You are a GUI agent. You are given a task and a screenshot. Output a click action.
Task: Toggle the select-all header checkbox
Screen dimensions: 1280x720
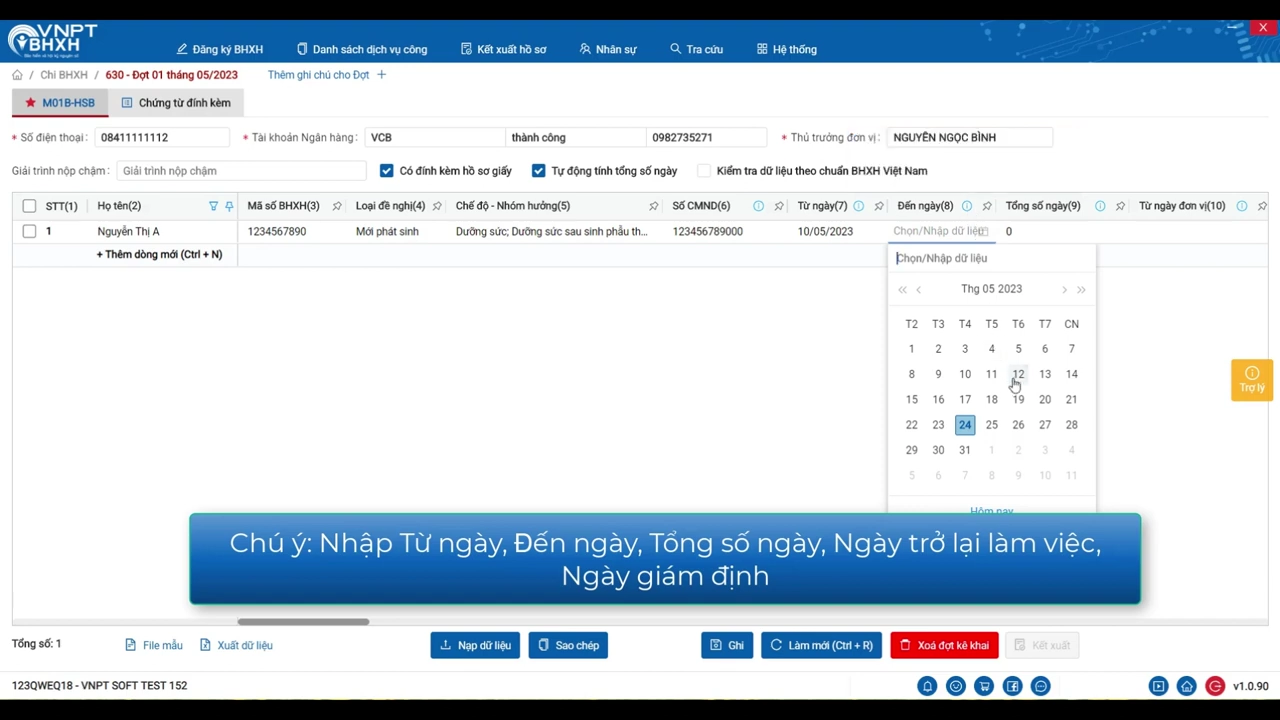(29, 206)
